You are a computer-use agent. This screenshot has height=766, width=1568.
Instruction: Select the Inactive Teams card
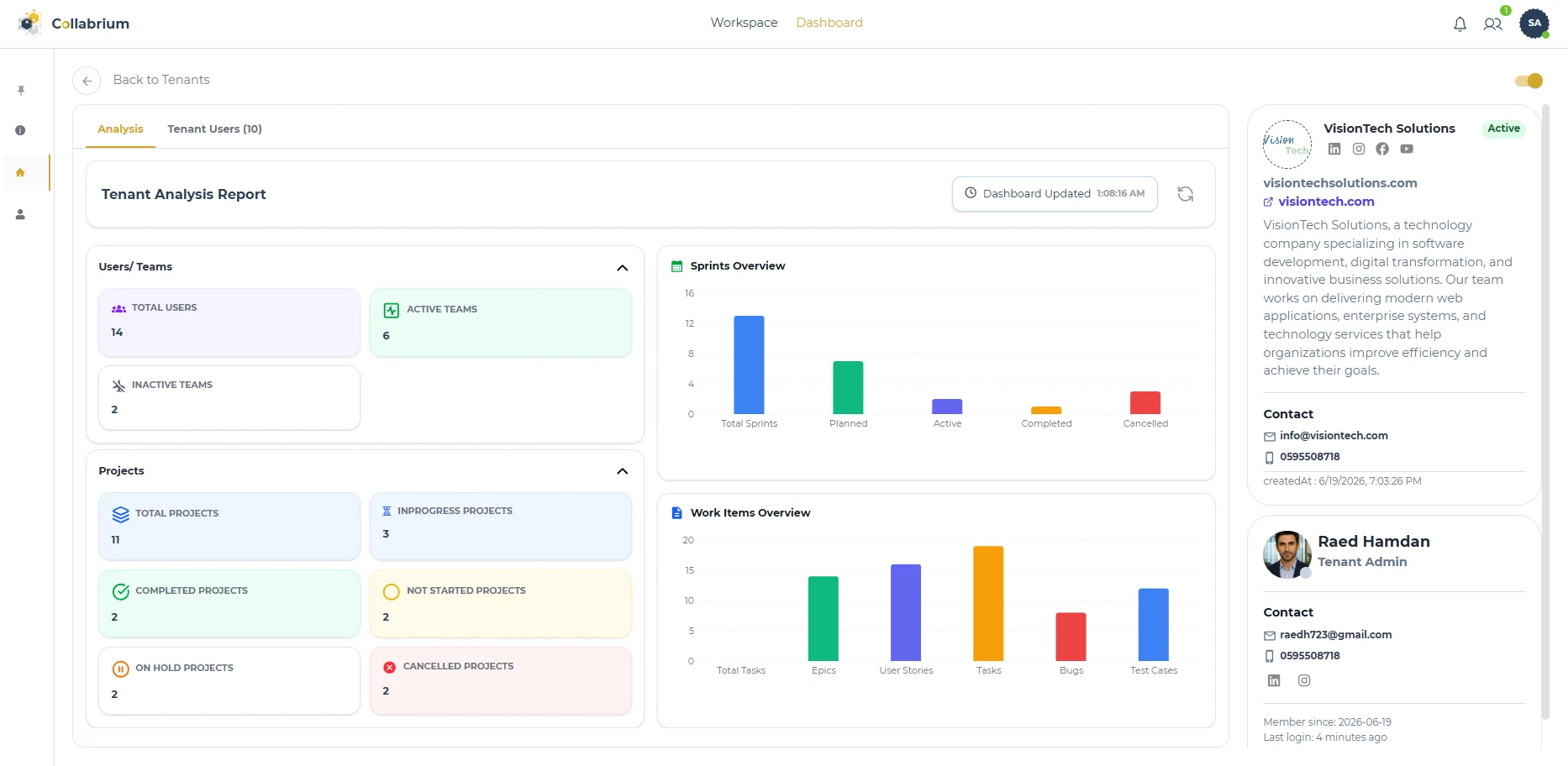(229, 398)
